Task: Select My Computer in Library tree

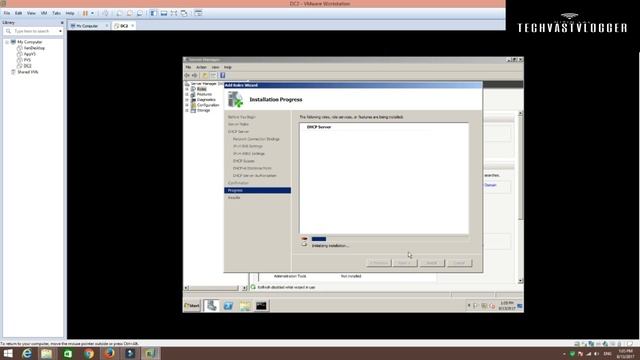Action: pyautogui.click(x=29, y=42)
